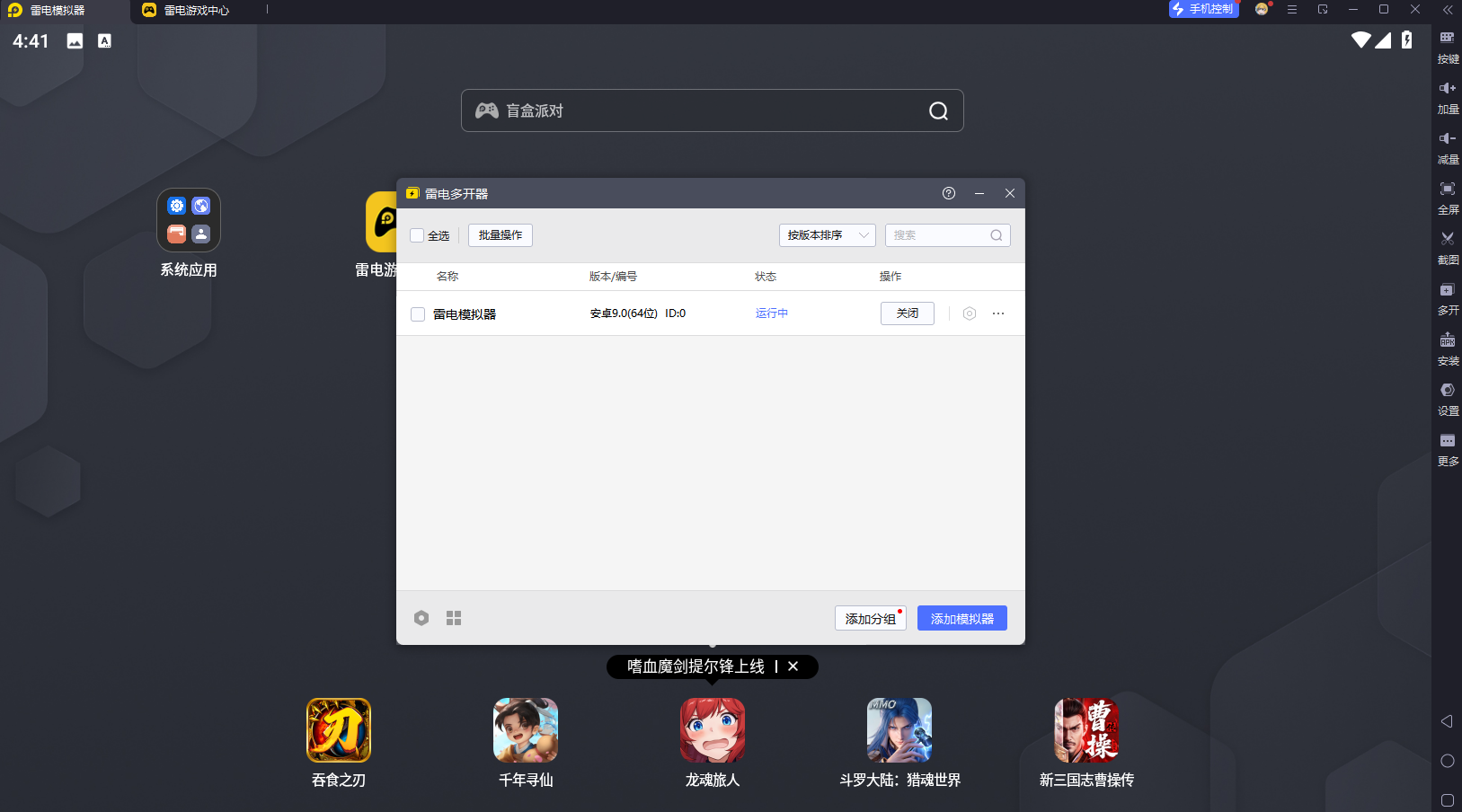The image size is (1462, 812).
Task: Click the ID:0 instance number
Action: coord(675,313)
